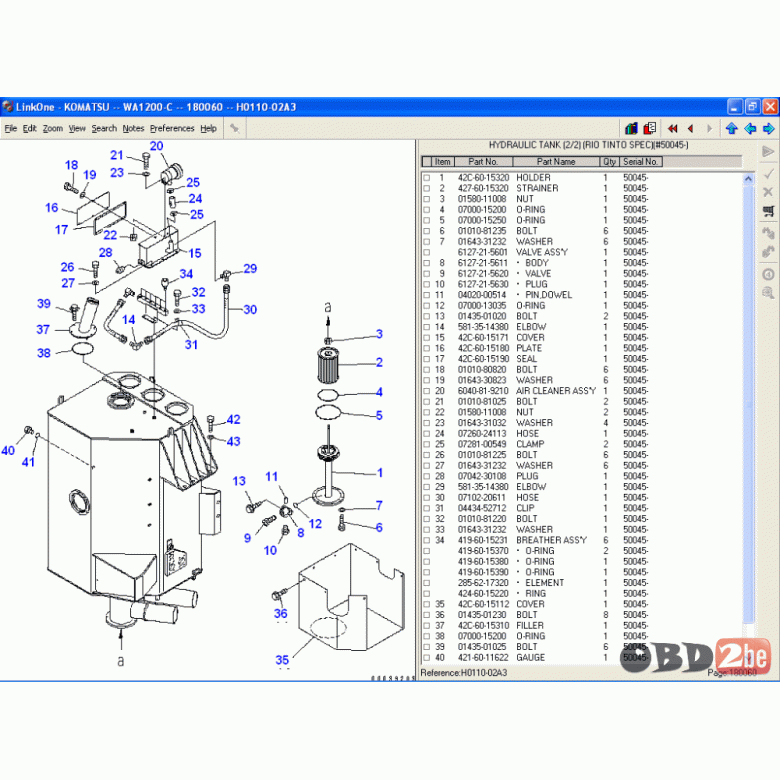
Task: Select the ELEMENT row 285-62-17320
Action: coord(537,583)
